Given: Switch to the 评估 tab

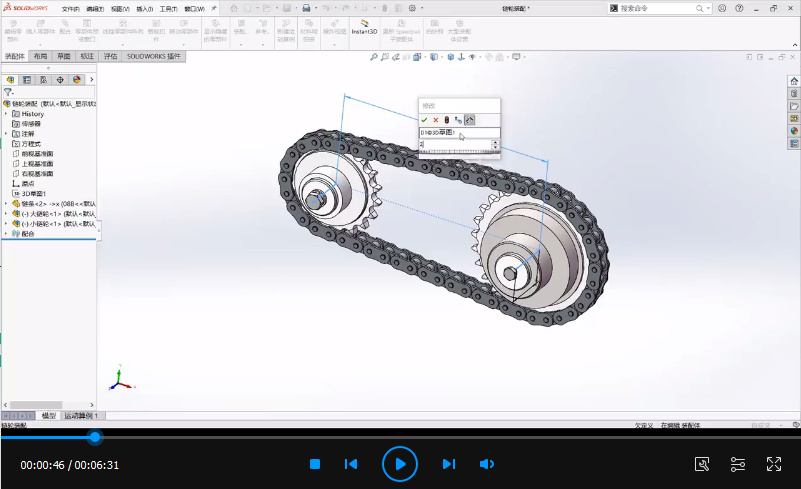Looking at the screenshot, I should point(110,56).
